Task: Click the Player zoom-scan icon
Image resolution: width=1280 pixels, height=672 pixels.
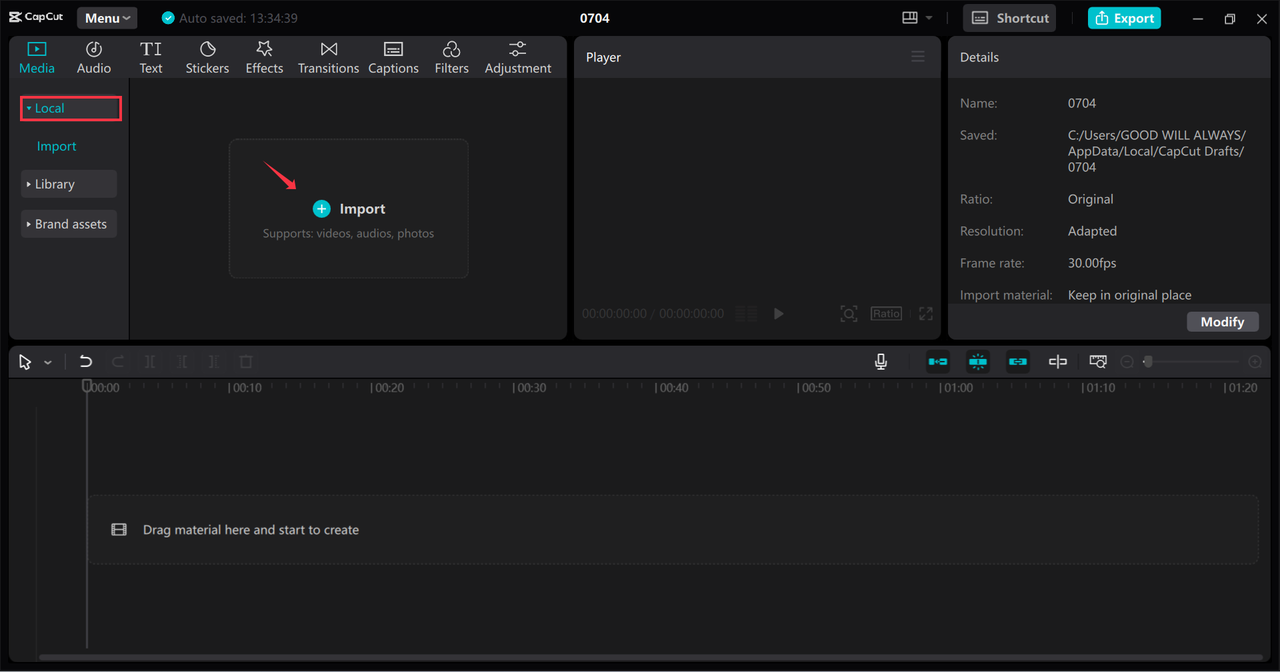Action: [x=848, y=313]
